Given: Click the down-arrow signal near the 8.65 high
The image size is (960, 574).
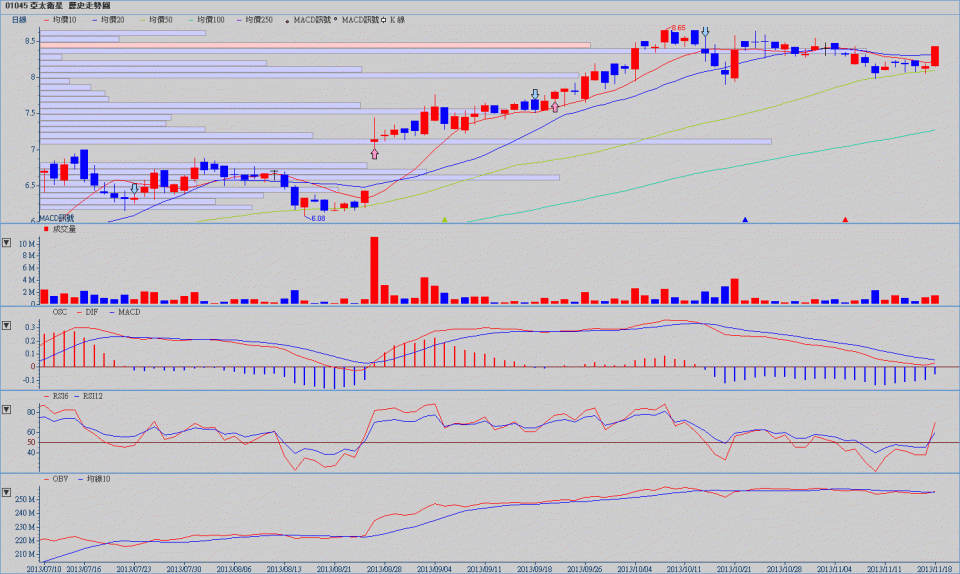Looking at the screenshot, I should (x=706, y=34).
